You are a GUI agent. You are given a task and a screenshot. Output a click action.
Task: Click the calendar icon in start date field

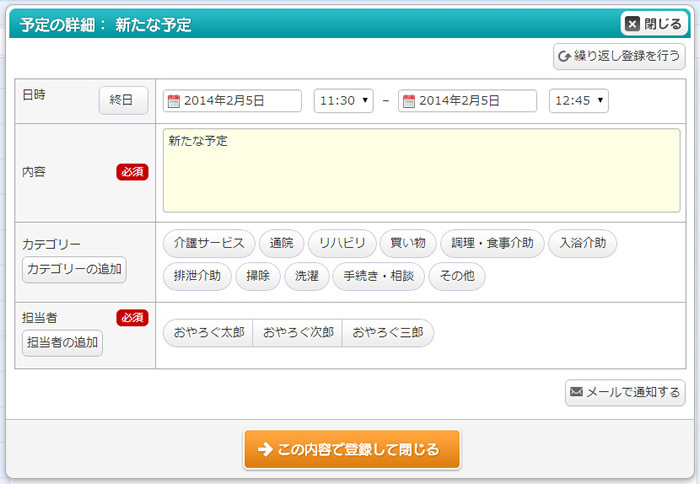coord(173,101)
